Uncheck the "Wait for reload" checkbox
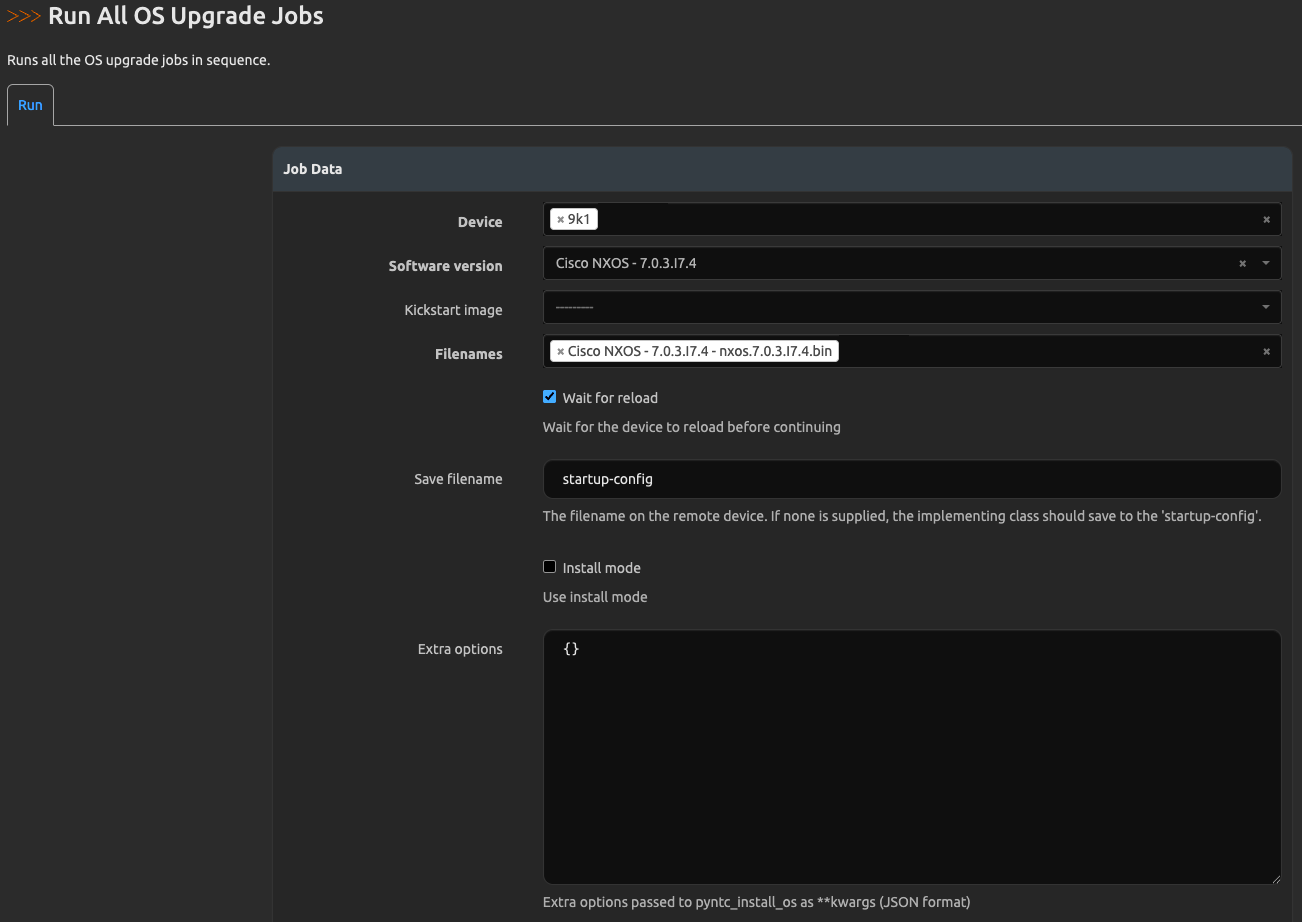1302x922 pixels. pos(549,396)
